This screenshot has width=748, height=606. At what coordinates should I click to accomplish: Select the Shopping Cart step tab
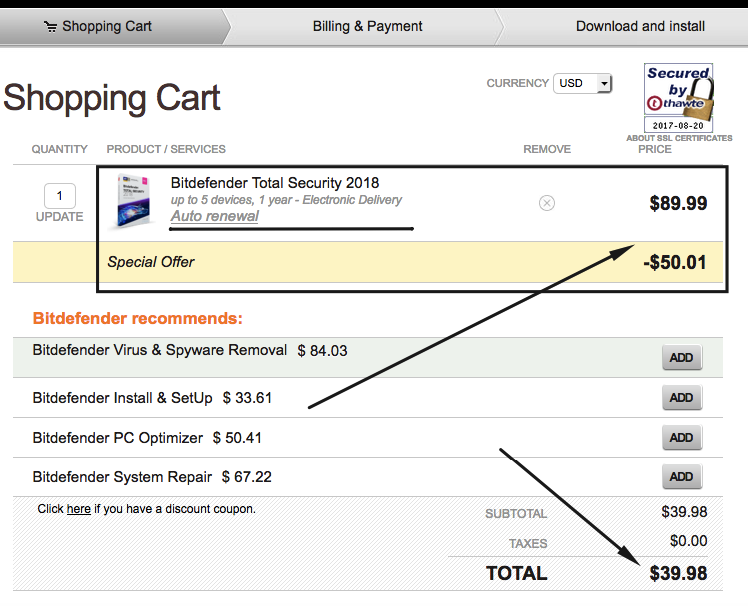pos(106,26)
